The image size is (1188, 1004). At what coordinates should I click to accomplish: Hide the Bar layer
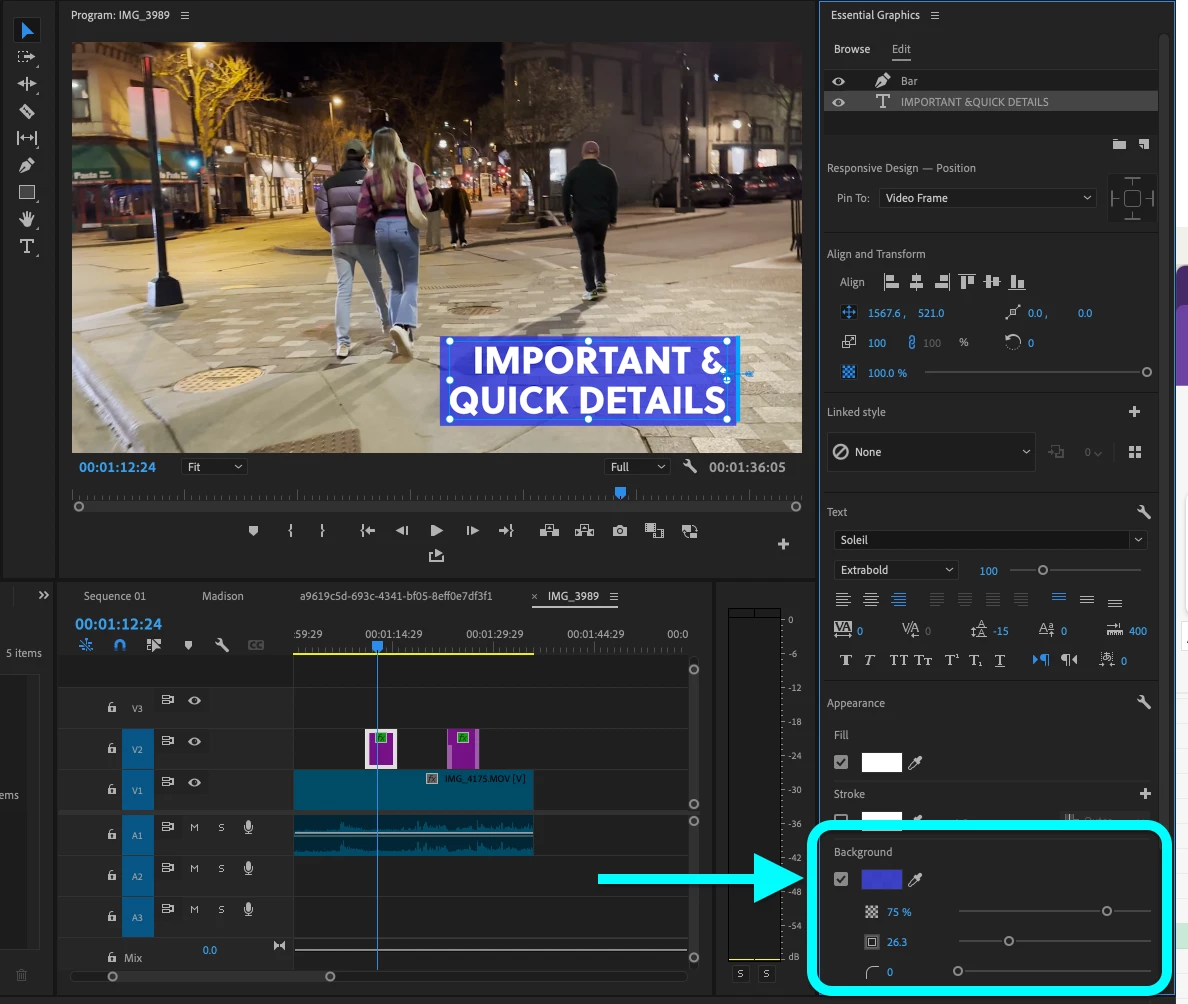coord(839,81)
